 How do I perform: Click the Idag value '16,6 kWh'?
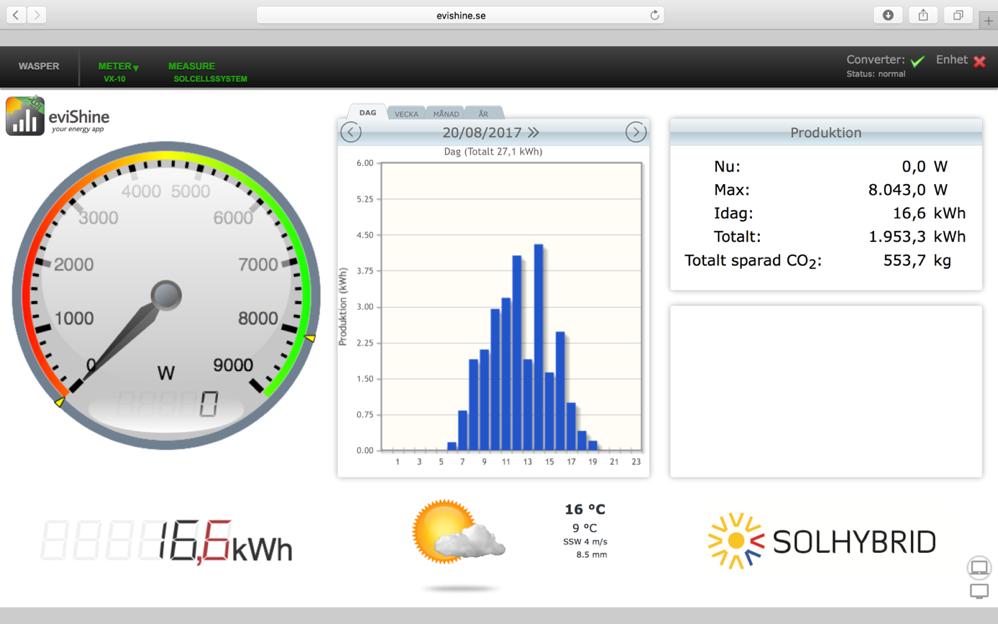(929, 213)
